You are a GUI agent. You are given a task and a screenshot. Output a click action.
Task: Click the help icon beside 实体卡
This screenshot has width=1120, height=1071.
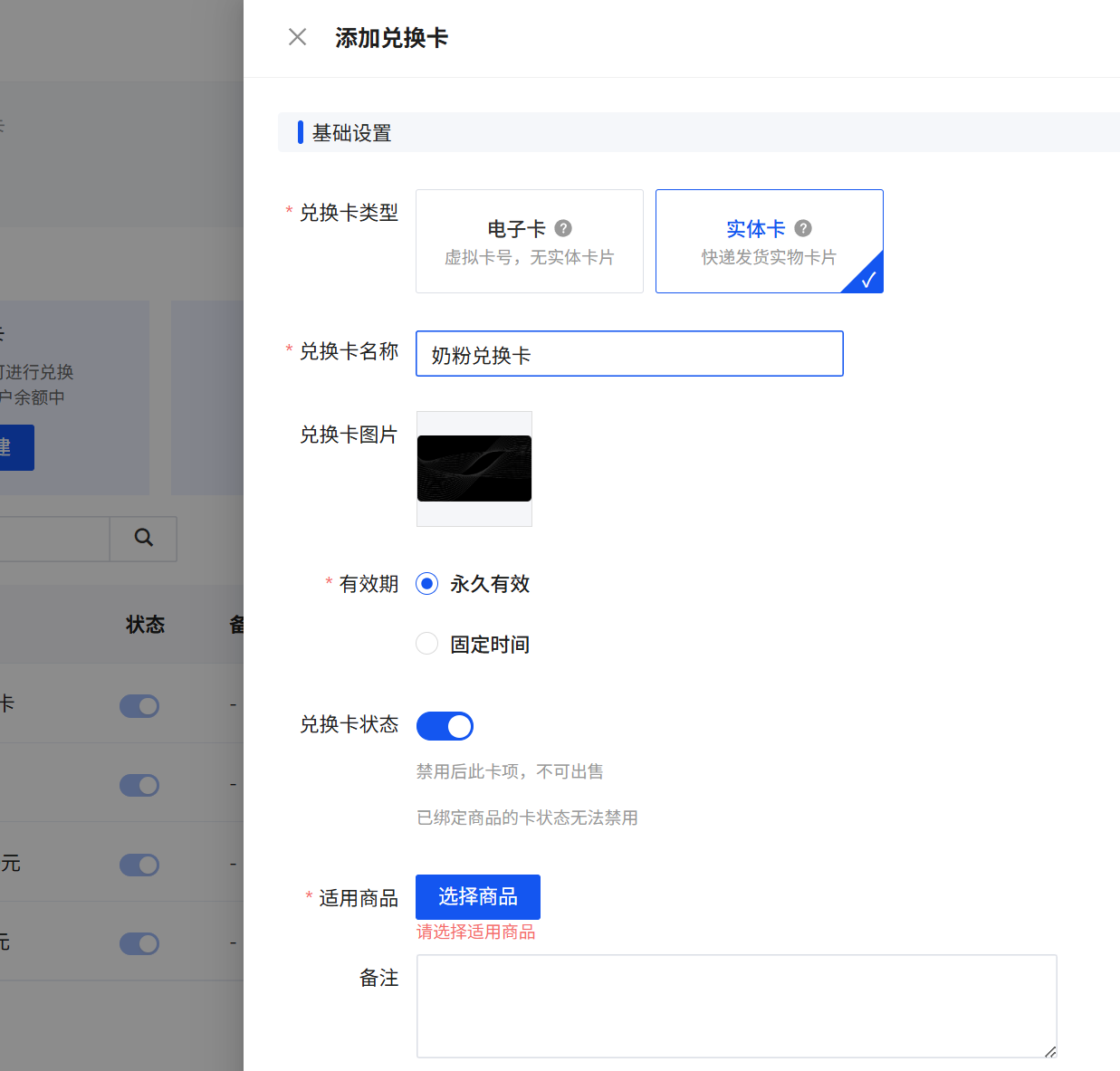click(x=803, y=228)
